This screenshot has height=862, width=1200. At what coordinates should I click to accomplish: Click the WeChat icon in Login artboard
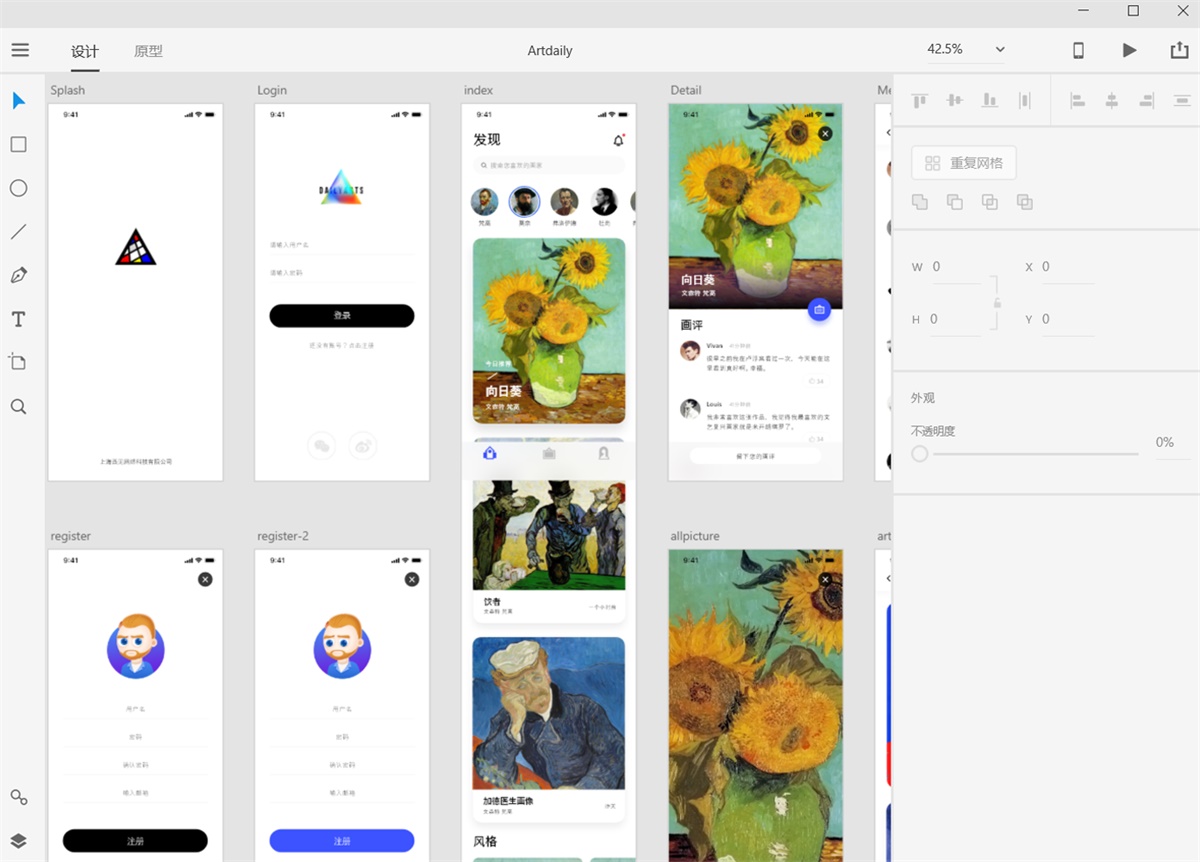coord(321,446)
